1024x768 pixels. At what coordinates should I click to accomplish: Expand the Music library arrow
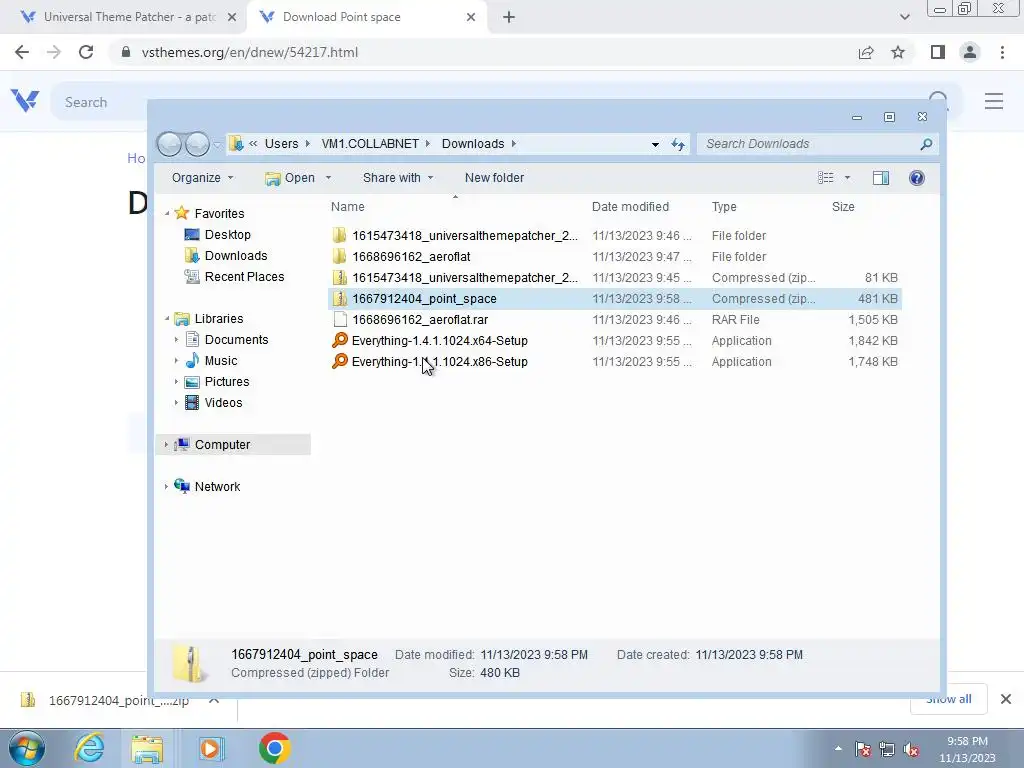coord(176,360)
